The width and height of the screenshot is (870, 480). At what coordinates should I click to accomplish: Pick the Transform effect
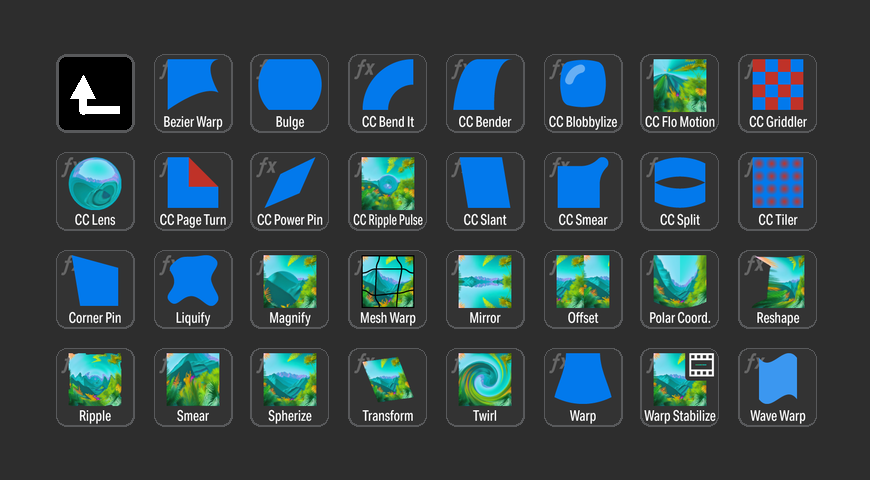[387, 387]
